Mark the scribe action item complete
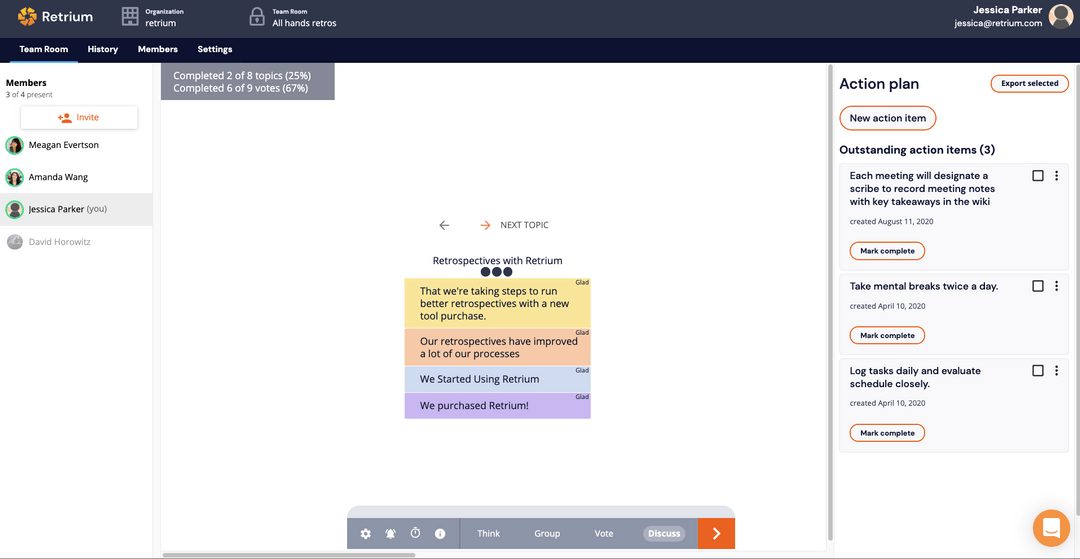 pos(887,251)
